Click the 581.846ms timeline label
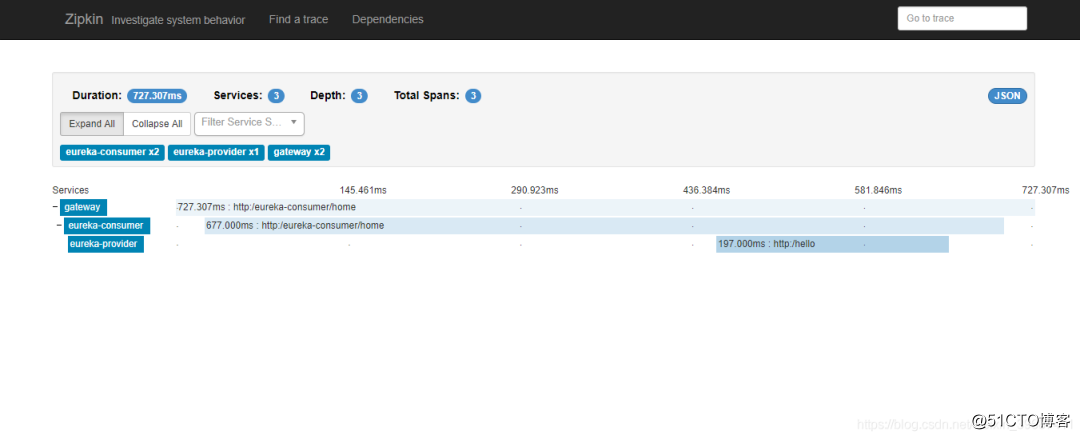 pyautogui.click(x=878, y=190)
